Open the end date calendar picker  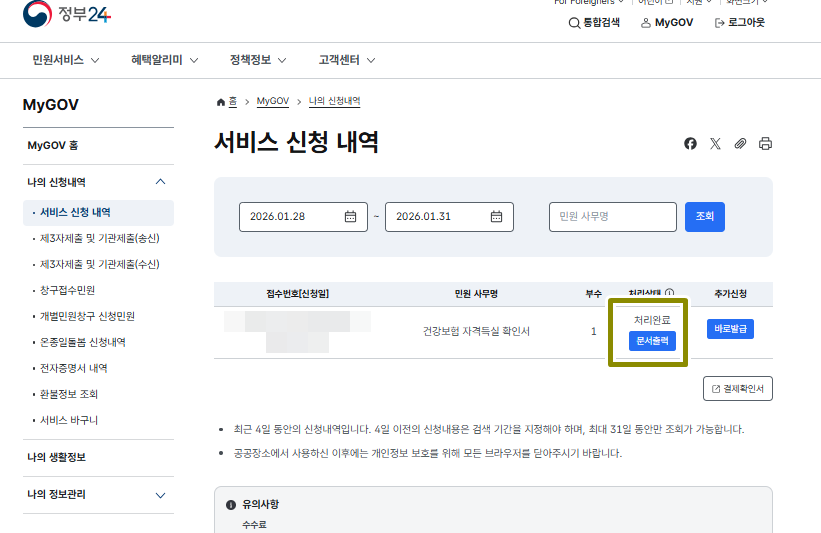pyautogui.click(x=496, y=216)
